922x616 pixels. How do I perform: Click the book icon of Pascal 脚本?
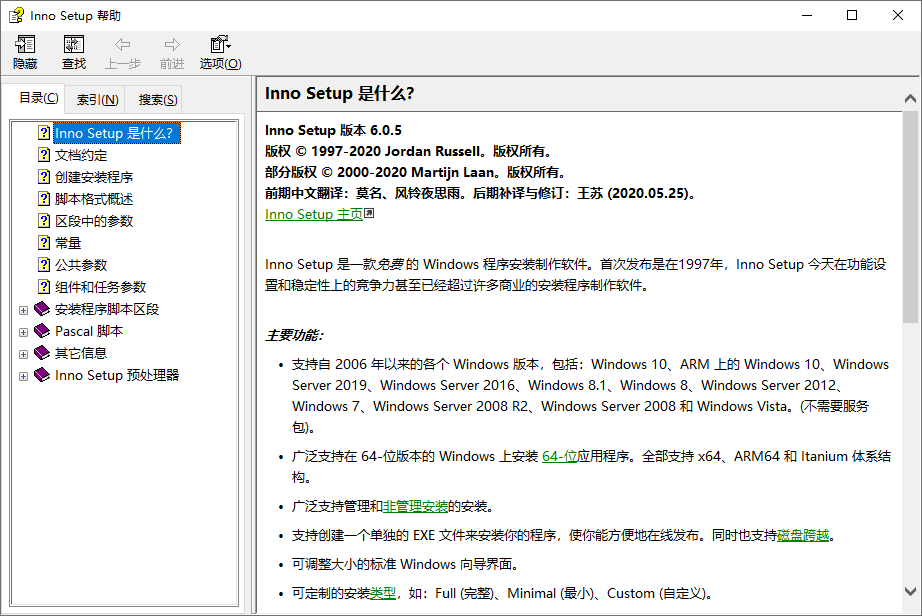click(42, 331)
